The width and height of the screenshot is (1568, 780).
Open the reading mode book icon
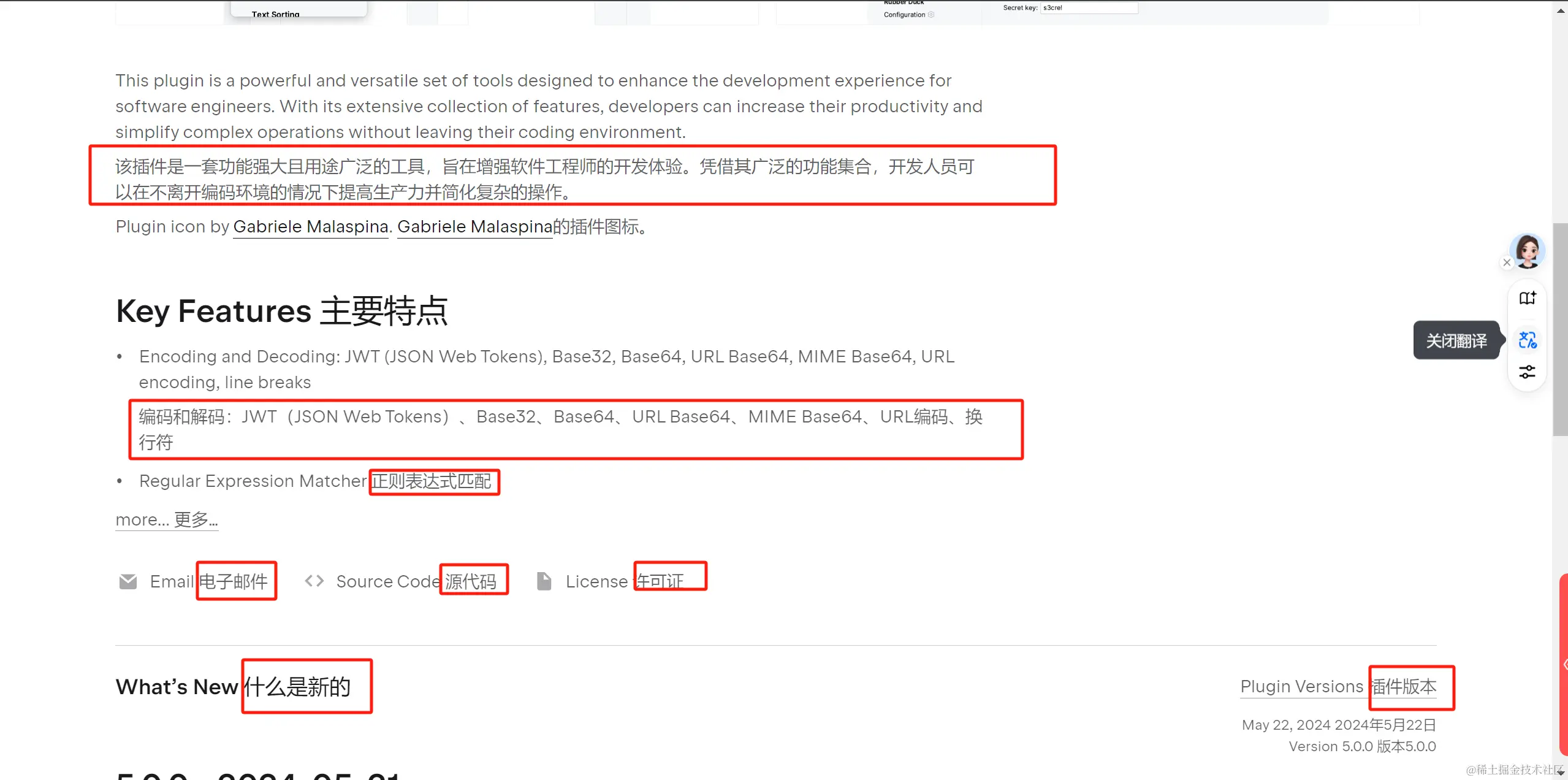[x=1527, y=298]
